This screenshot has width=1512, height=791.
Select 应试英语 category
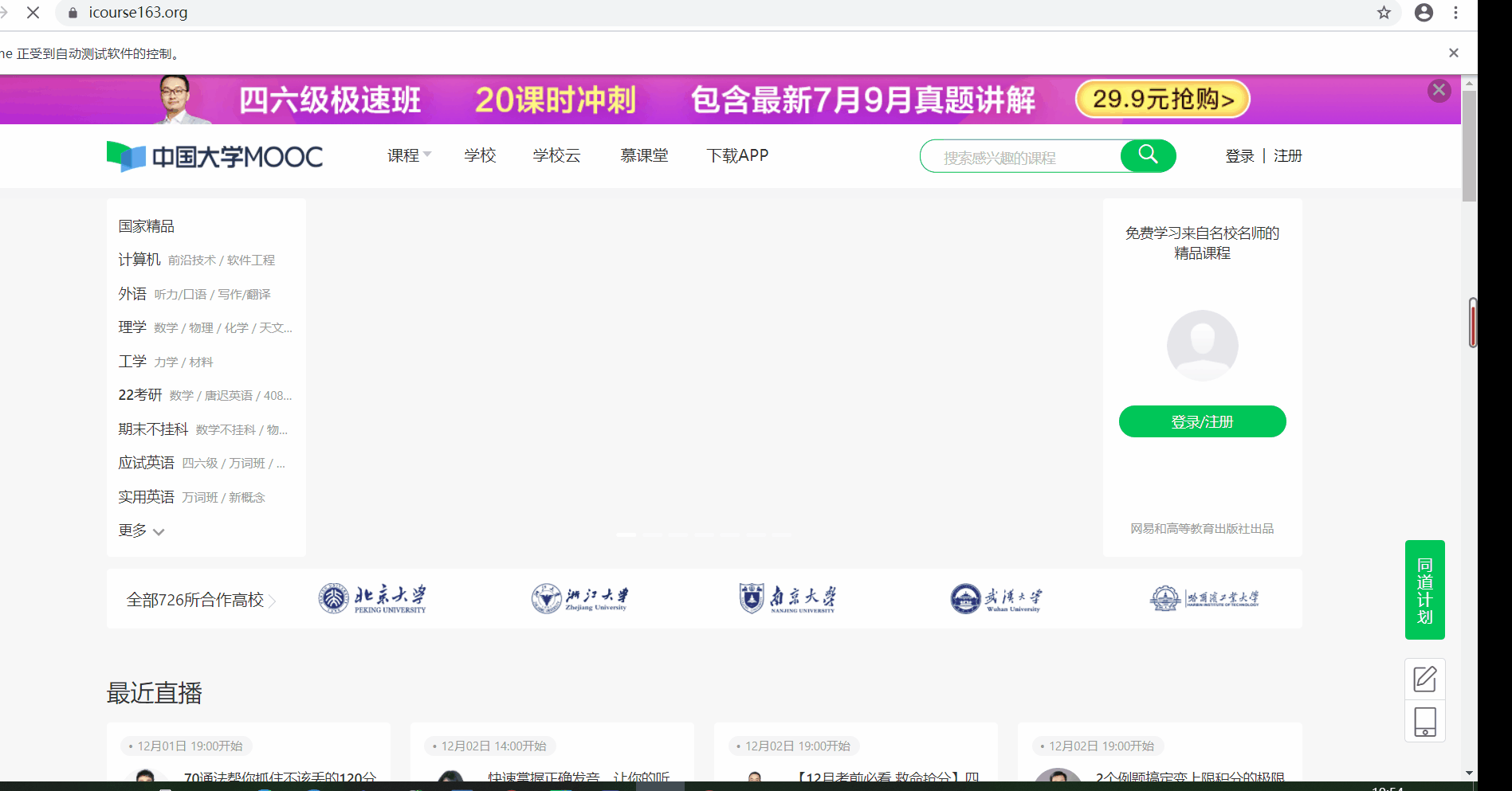click(146, 463)
